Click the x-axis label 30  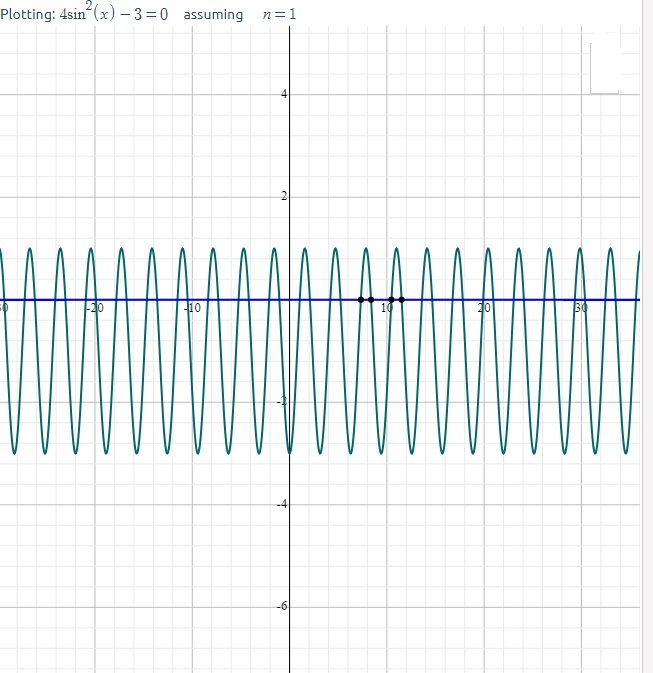coord(581,309)
